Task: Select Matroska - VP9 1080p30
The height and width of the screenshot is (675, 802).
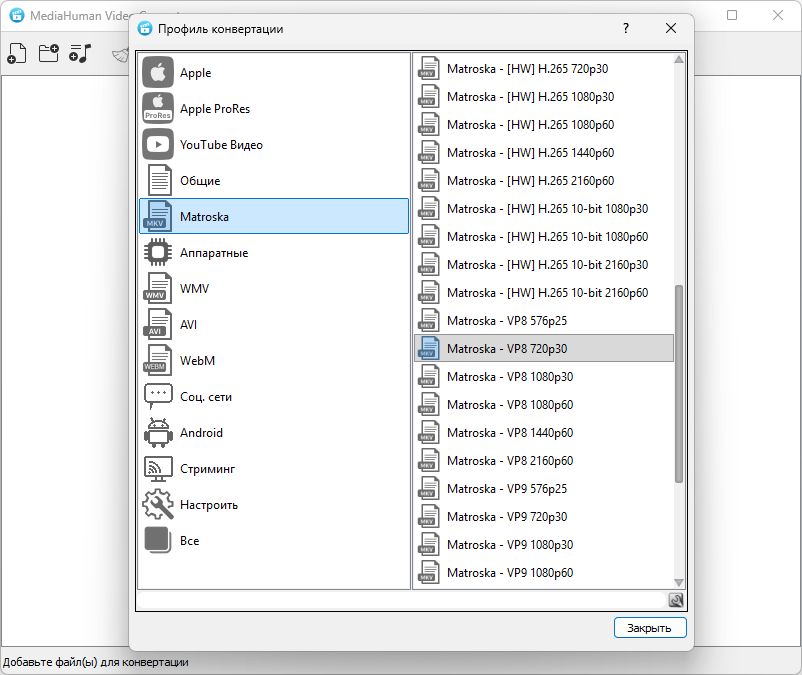Action: pyautogui.click(x=544, y=545)
